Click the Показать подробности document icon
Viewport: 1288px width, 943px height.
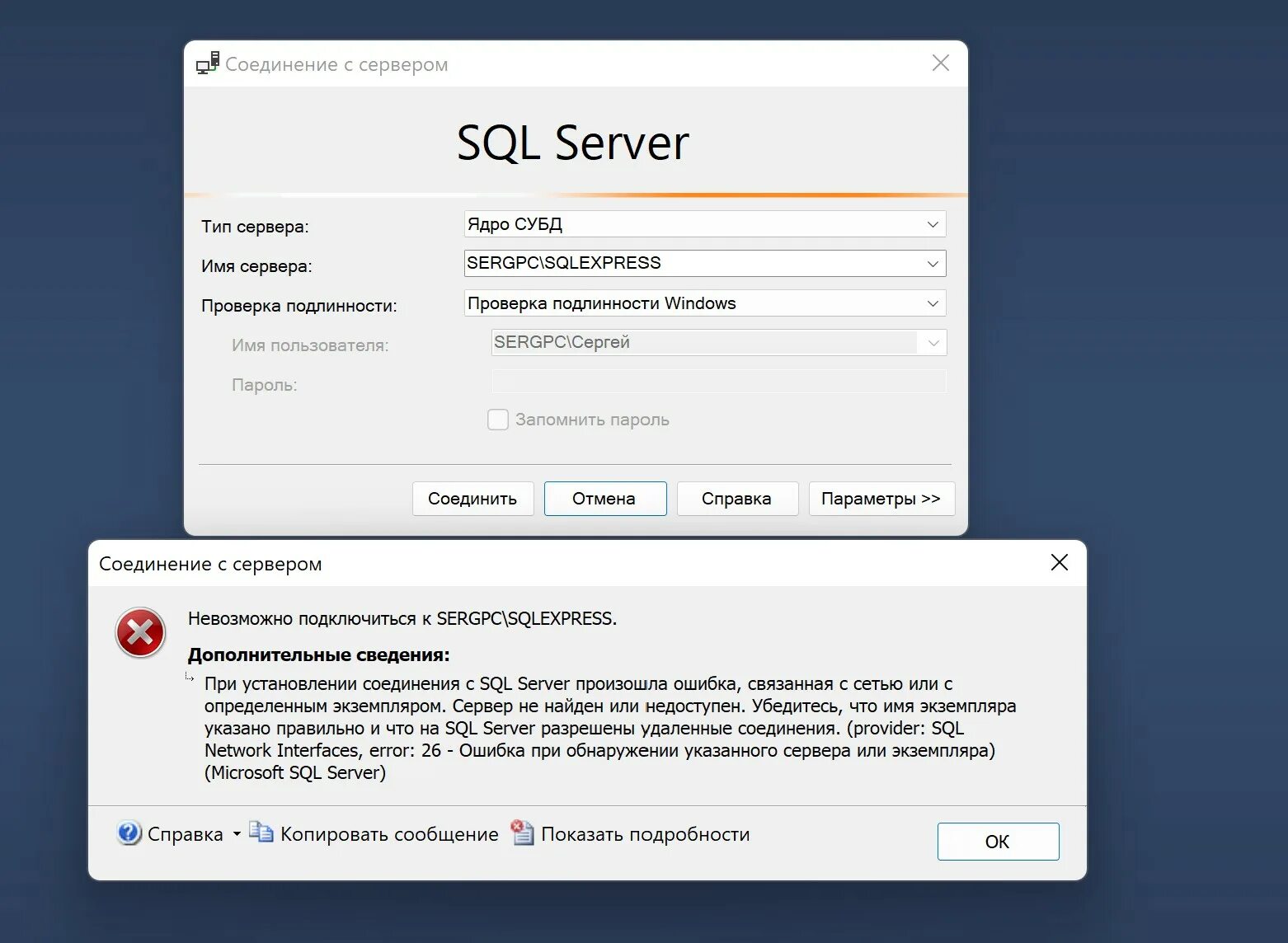[x=520, y=833]
